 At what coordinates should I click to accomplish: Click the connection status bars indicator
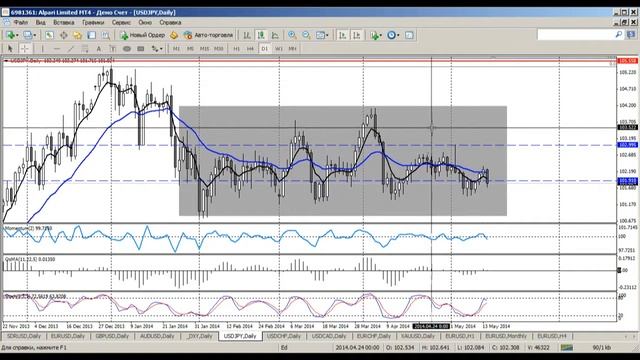point(567,347)
